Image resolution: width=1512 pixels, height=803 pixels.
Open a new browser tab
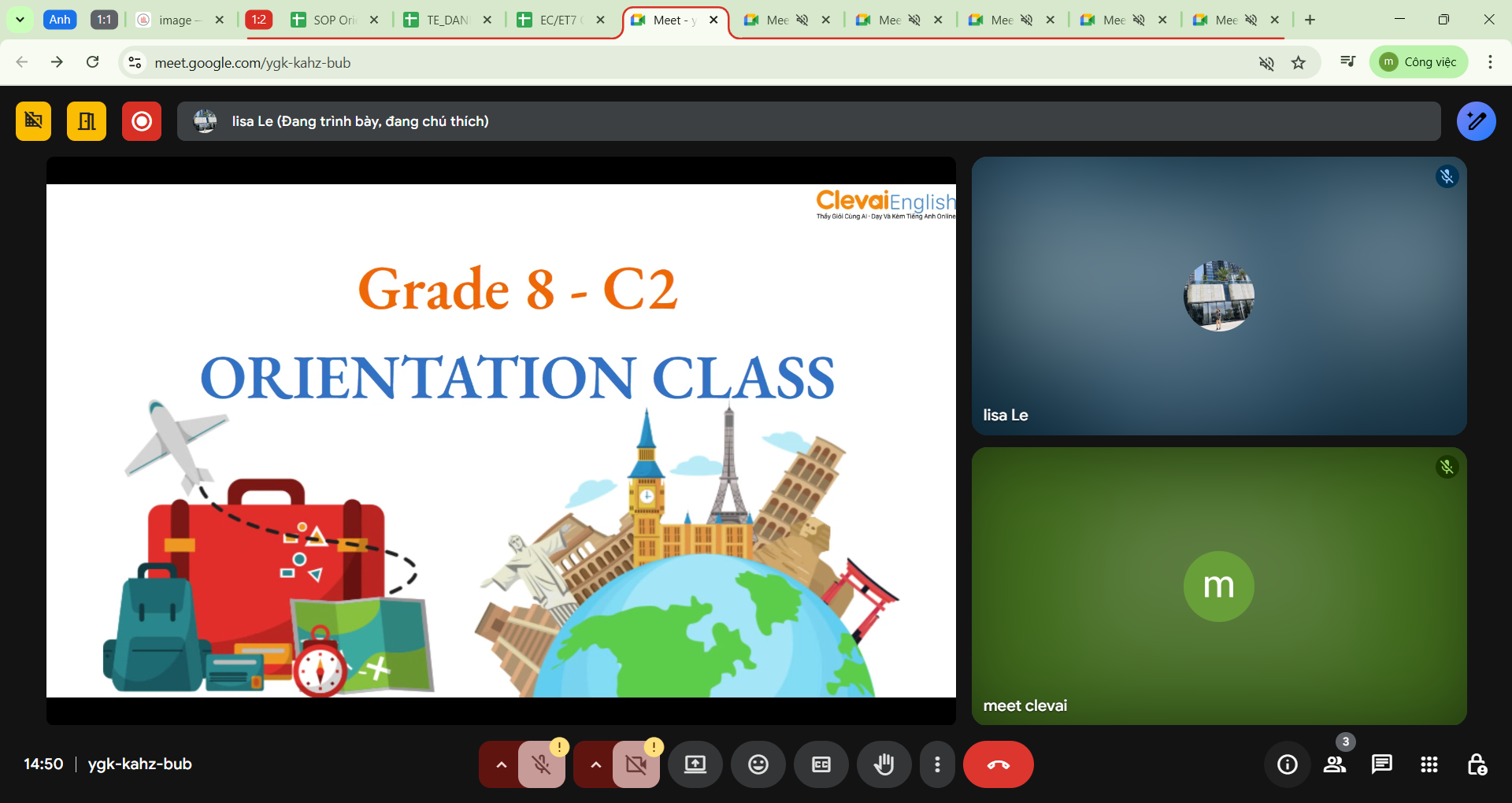coord(1310,20)
